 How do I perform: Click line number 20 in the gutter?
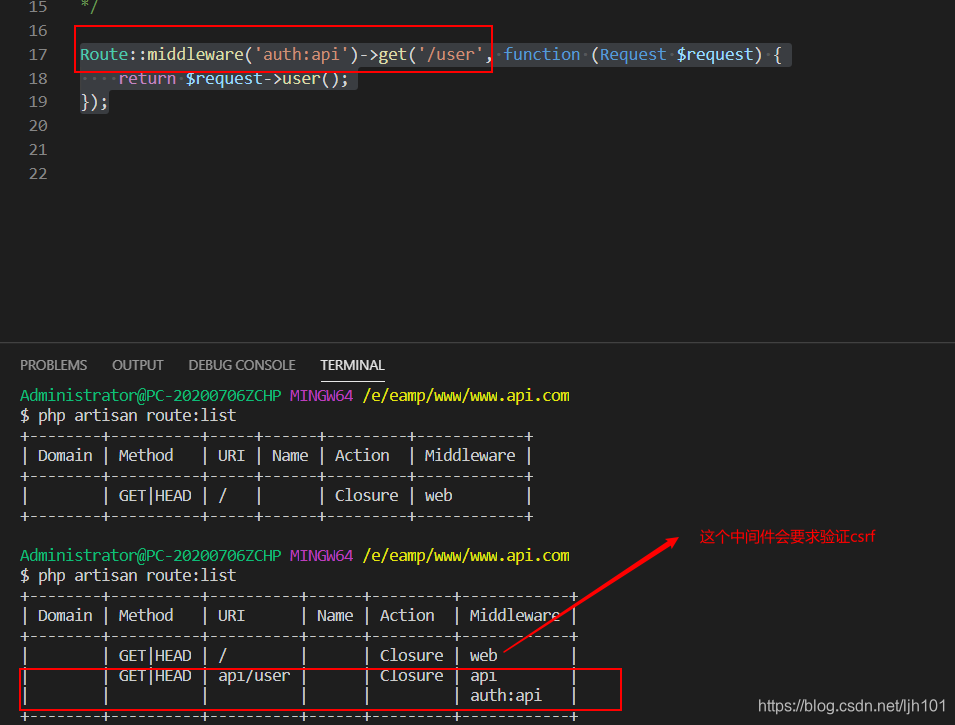tap(38, 126)
